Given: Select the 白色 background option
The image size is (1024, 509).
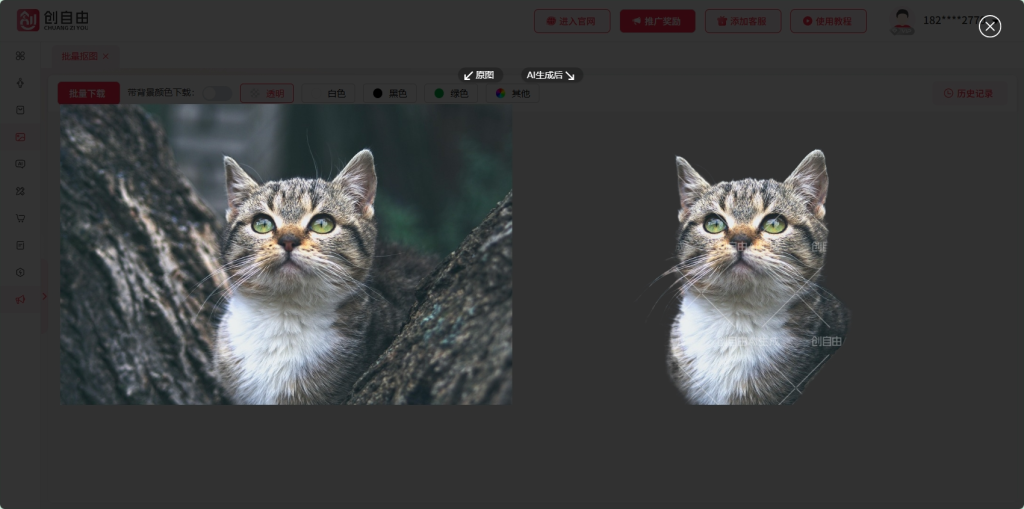Looking at the screenshot, I should (x=328, y=93).
